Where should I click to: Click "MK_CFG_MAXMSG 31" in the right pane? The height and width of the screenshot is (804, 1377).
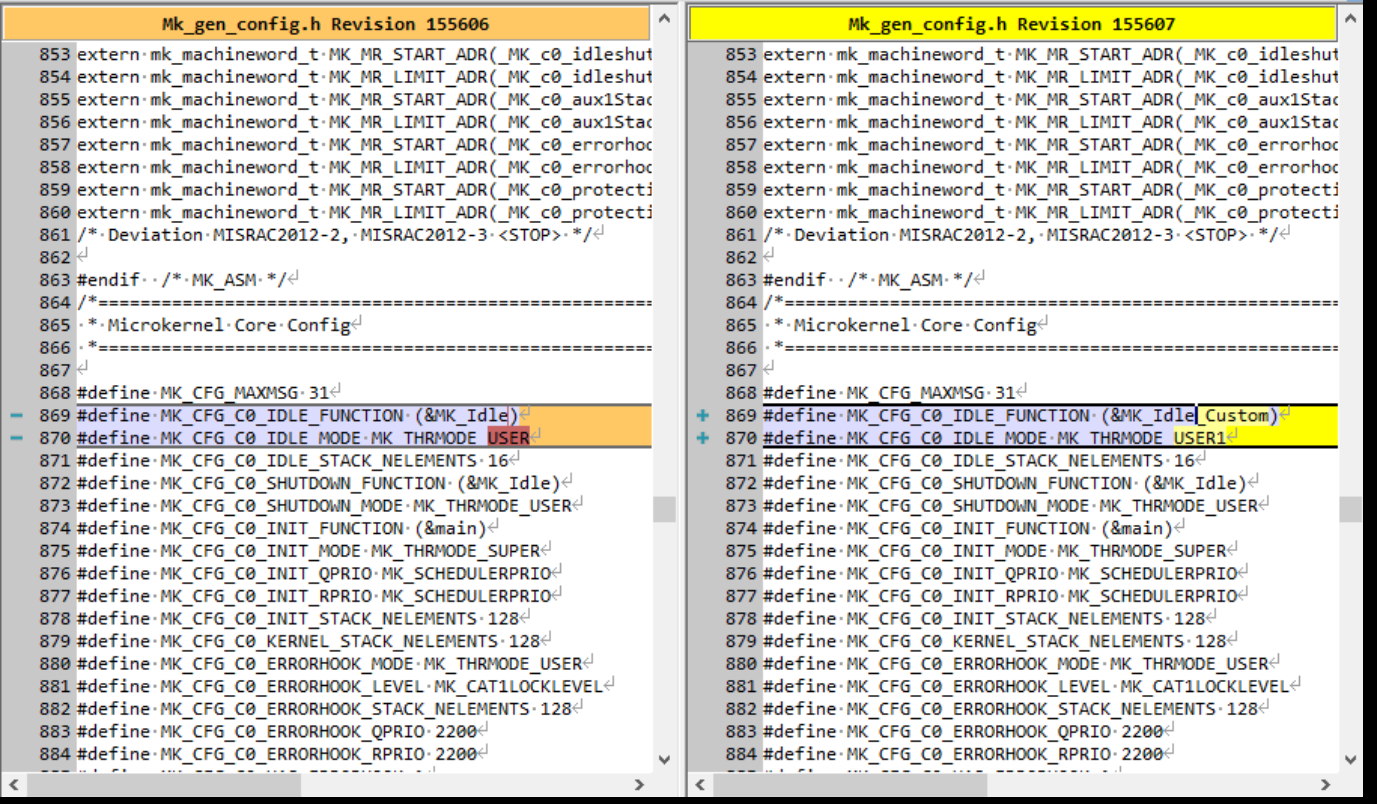(x=932, y=393)
